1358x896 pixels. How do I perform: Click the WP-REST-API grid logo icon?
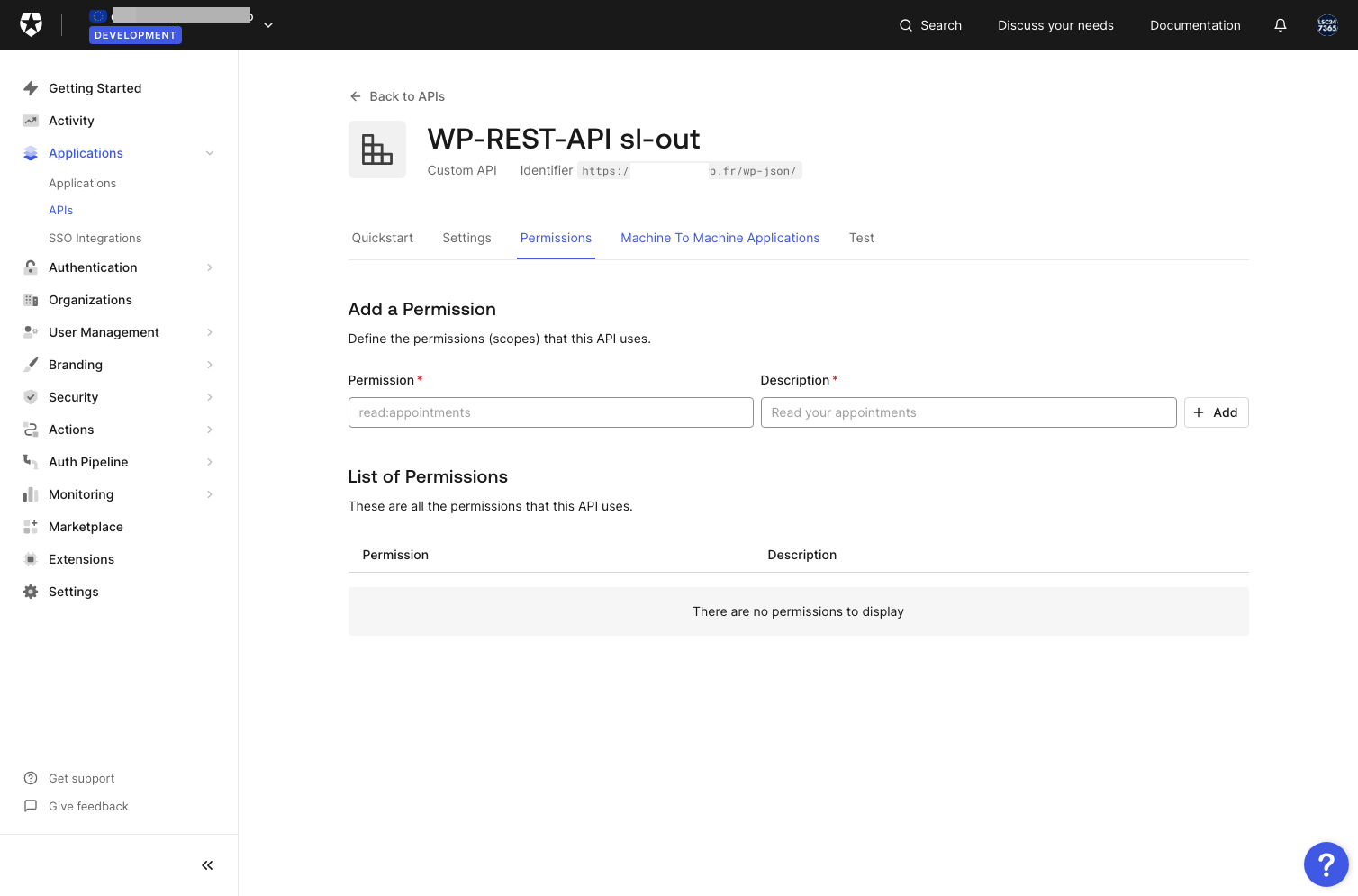(377, 149)
